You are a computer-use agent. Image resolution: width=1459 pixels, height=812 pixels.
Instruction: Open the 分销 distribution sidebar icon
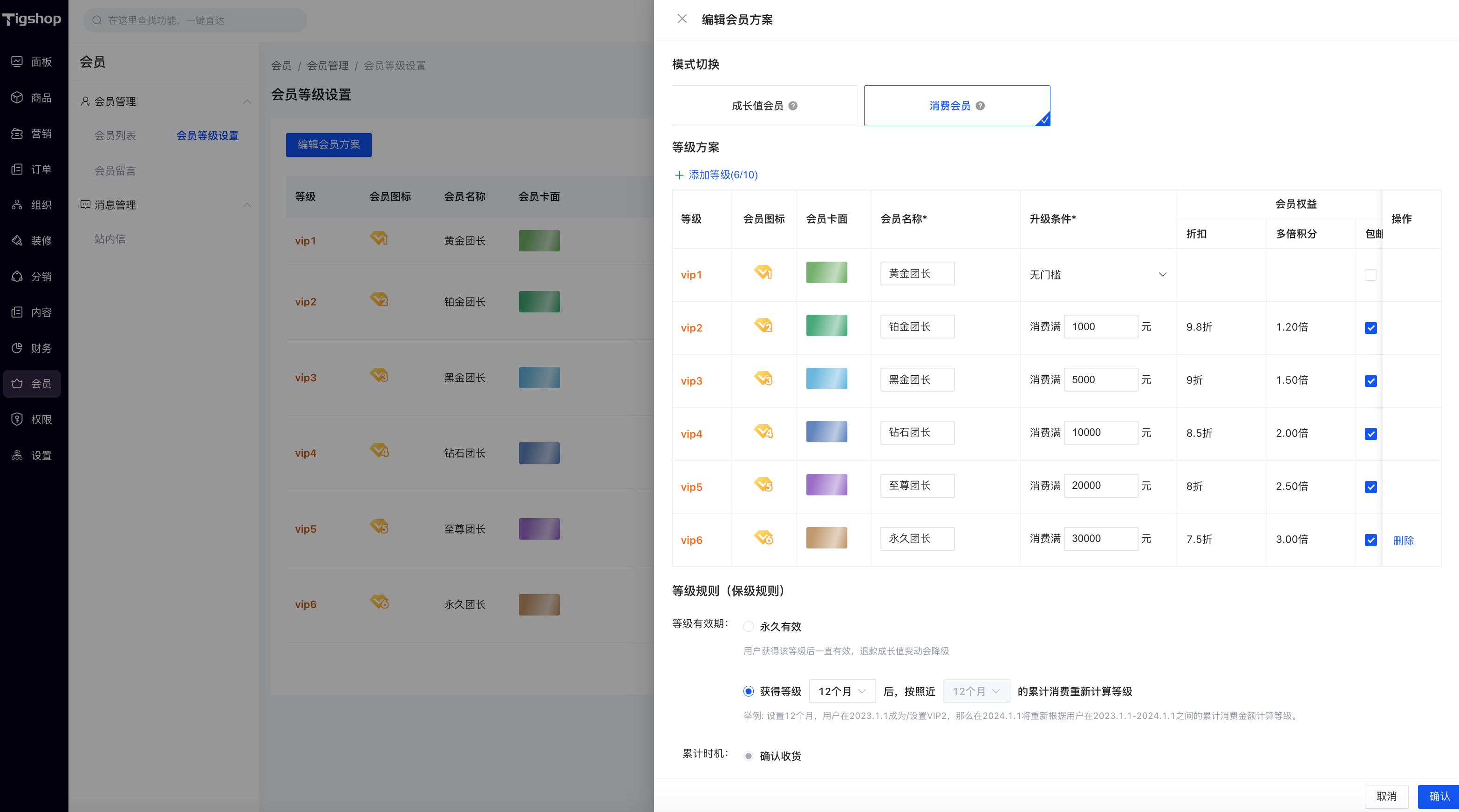click(17, 276)
